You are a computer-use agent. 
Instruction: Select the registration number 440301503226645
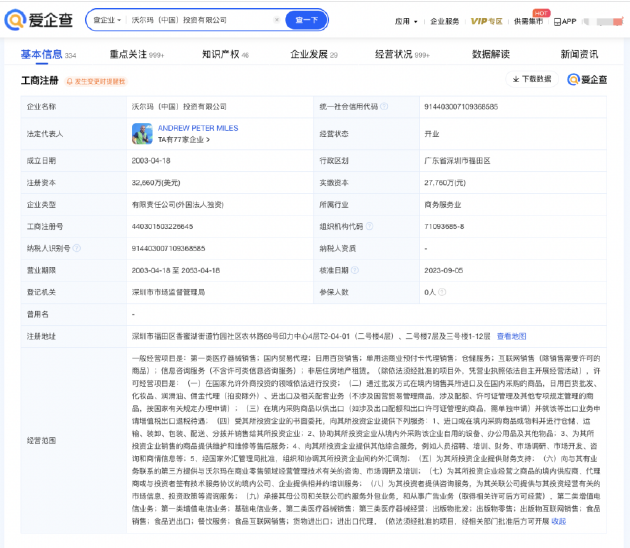pos(162,227)
